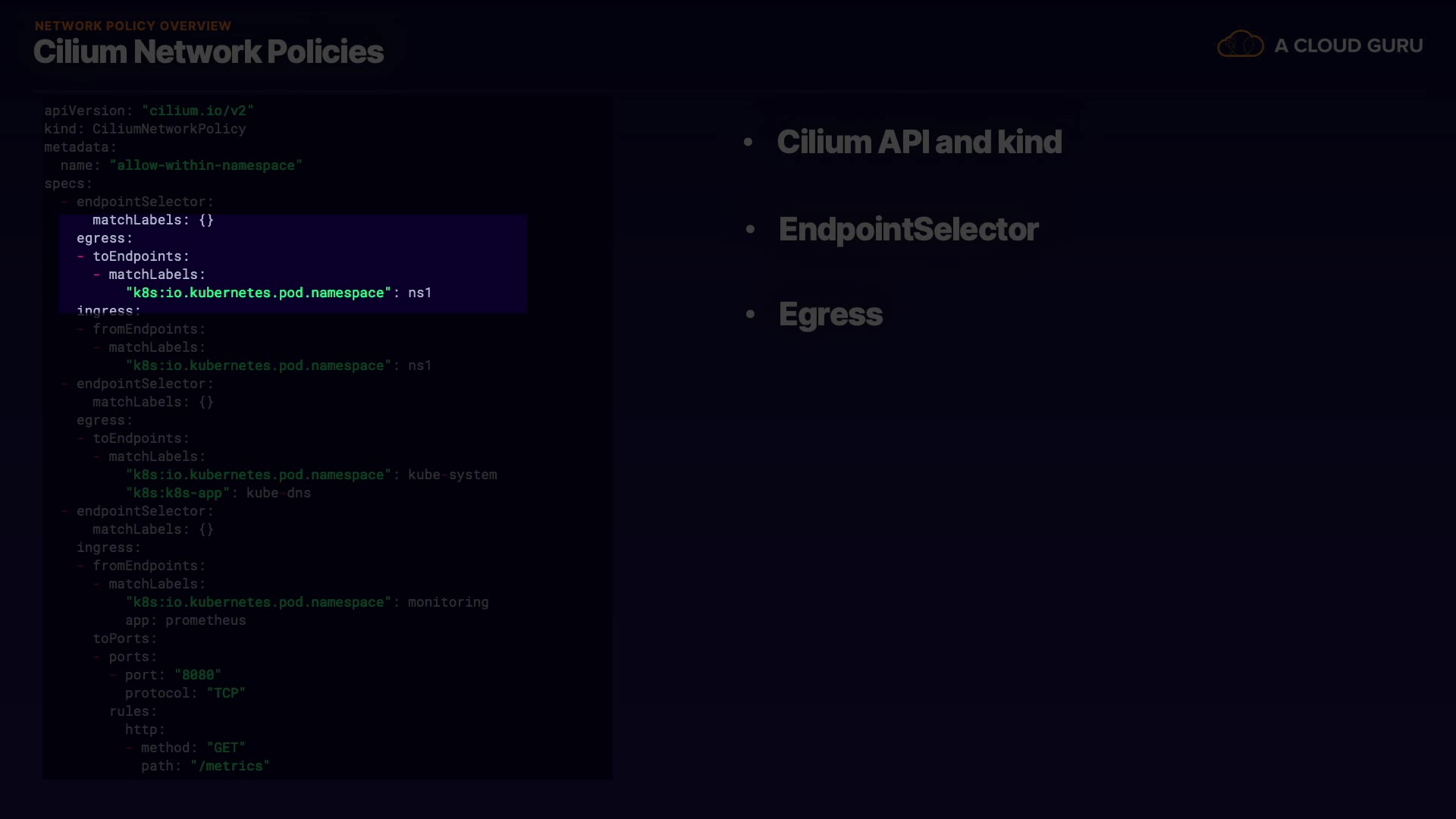Click the k8s-app kube-dns label line

coord(218,493)
